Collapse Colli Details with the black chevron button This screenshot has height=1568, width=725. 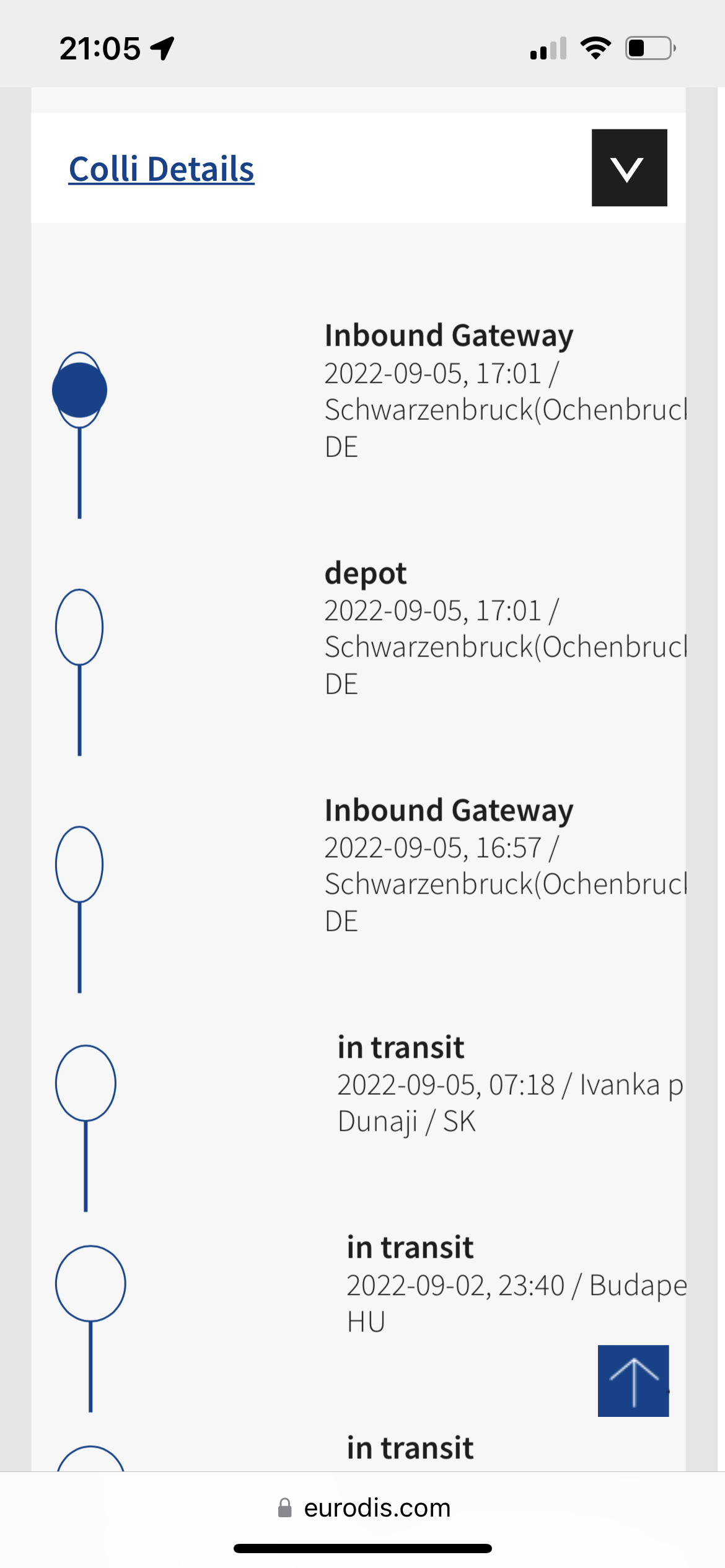click(x=629, y=168)
